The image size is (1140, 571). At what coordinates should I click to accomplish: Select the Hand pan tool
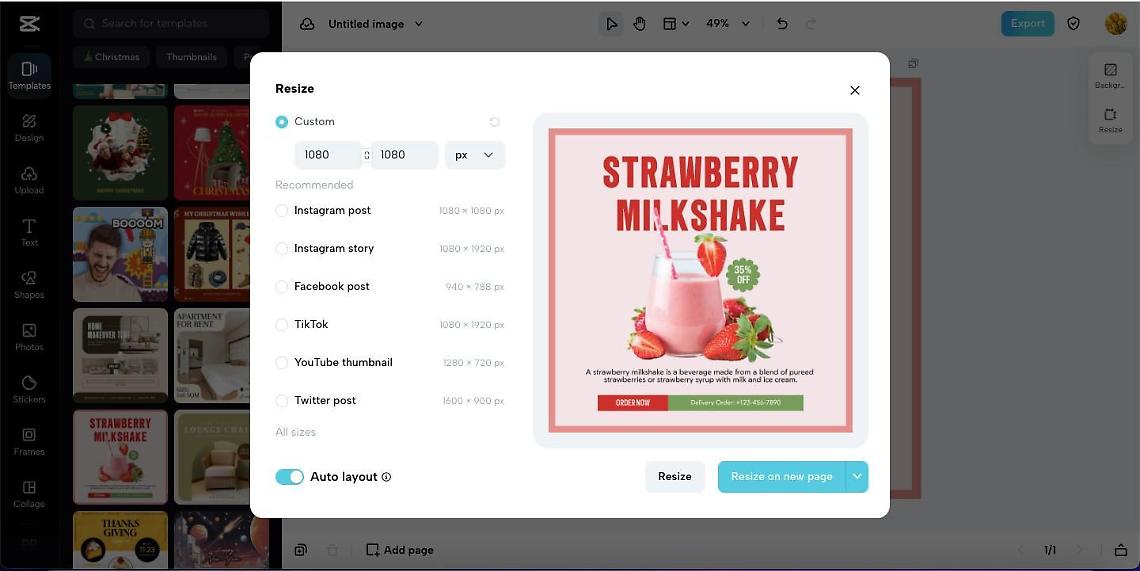pyautogui.click(x=639, y=24)
